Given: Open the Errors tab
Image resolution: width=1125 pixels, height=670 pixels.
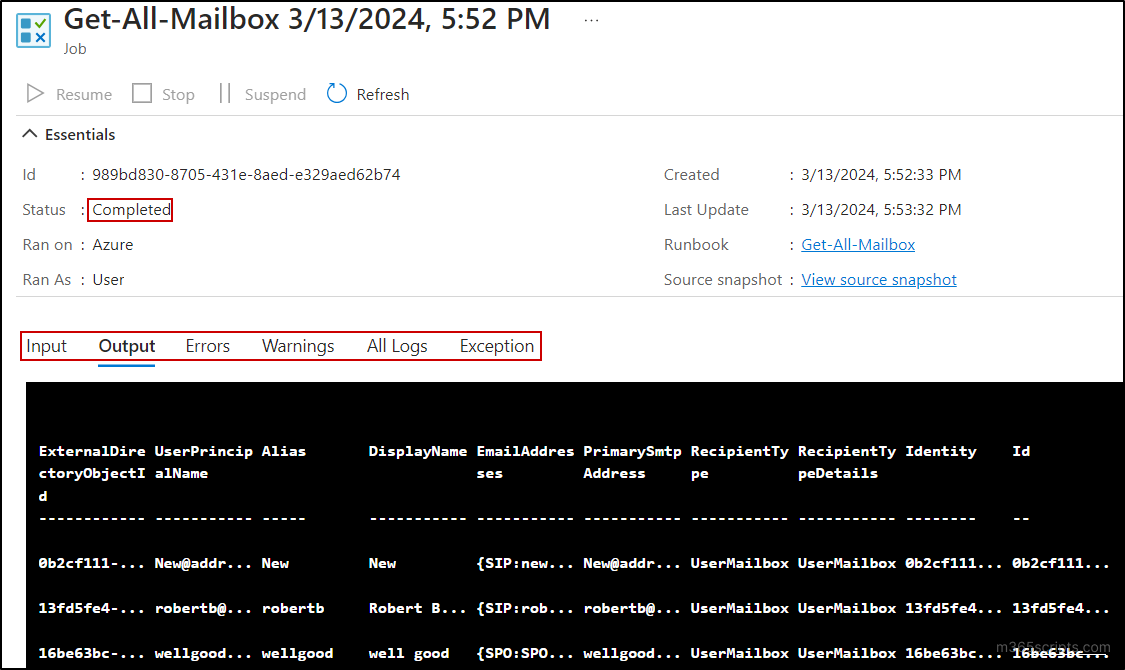Looking at the screenshot, I should pos(207,345).
